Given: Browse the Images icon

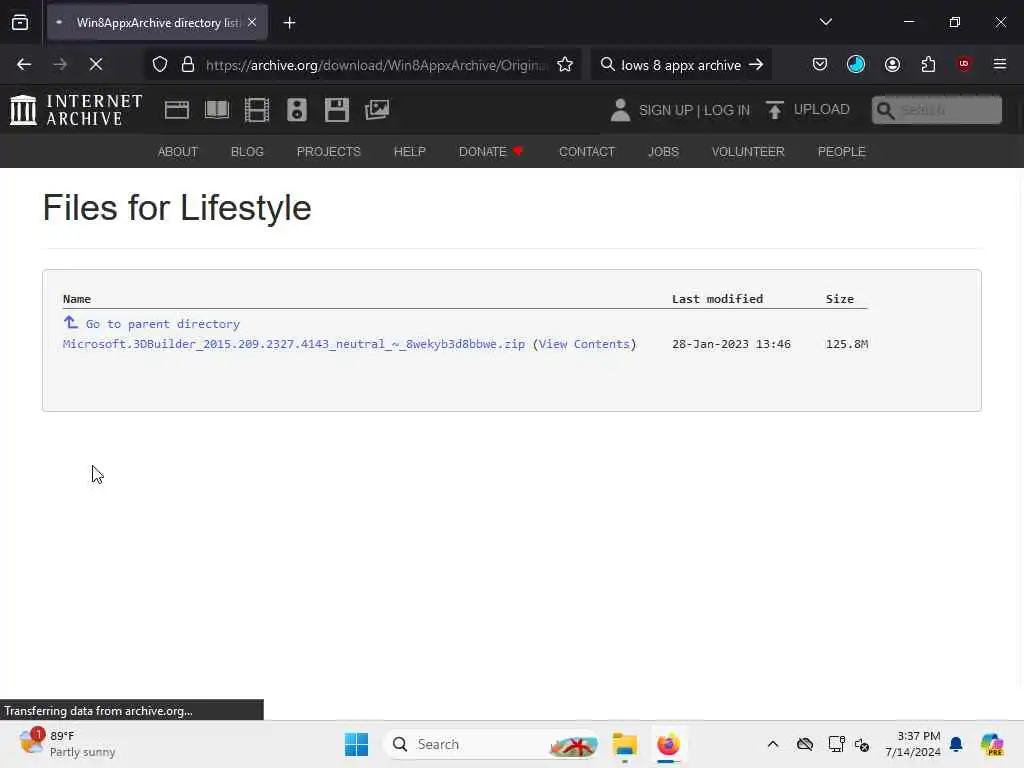Looking at the screenshot, I should click(x=377, y=110).
